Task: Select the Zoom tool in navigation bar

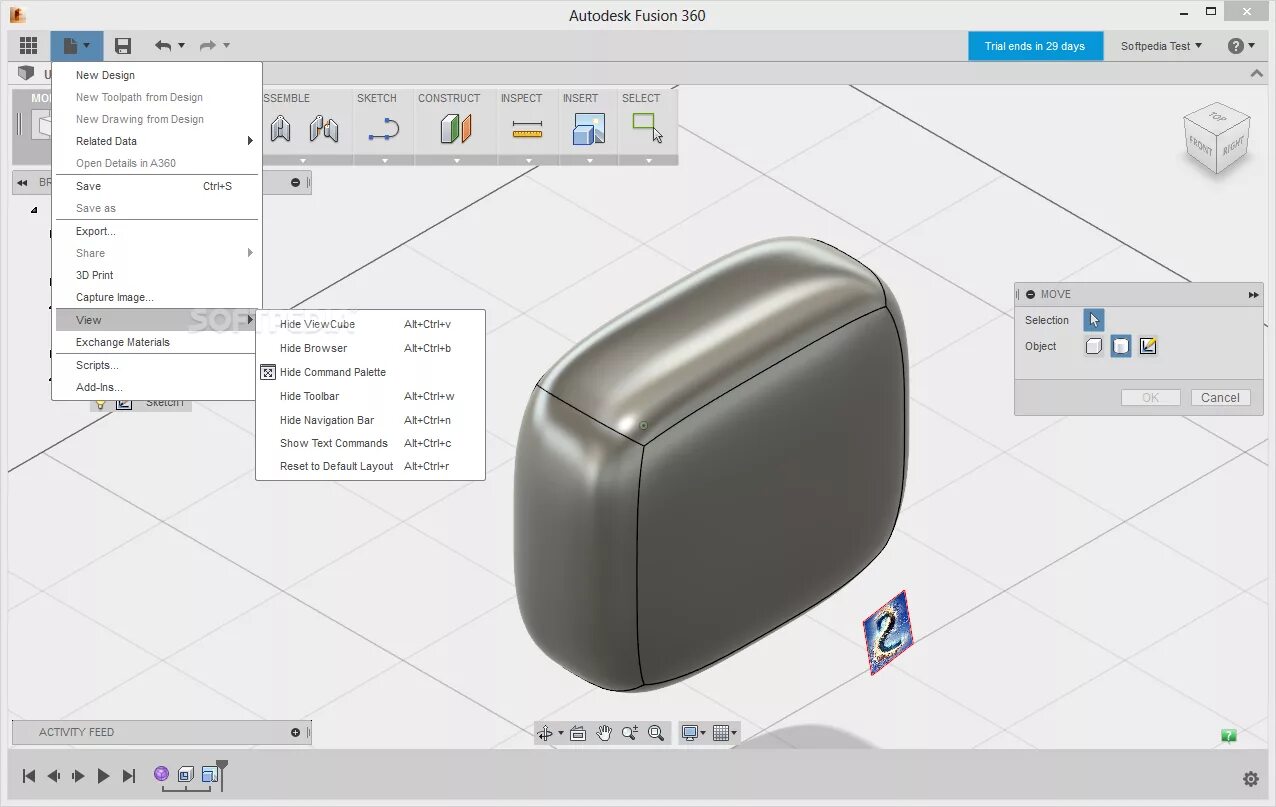Action: [629, 733]
